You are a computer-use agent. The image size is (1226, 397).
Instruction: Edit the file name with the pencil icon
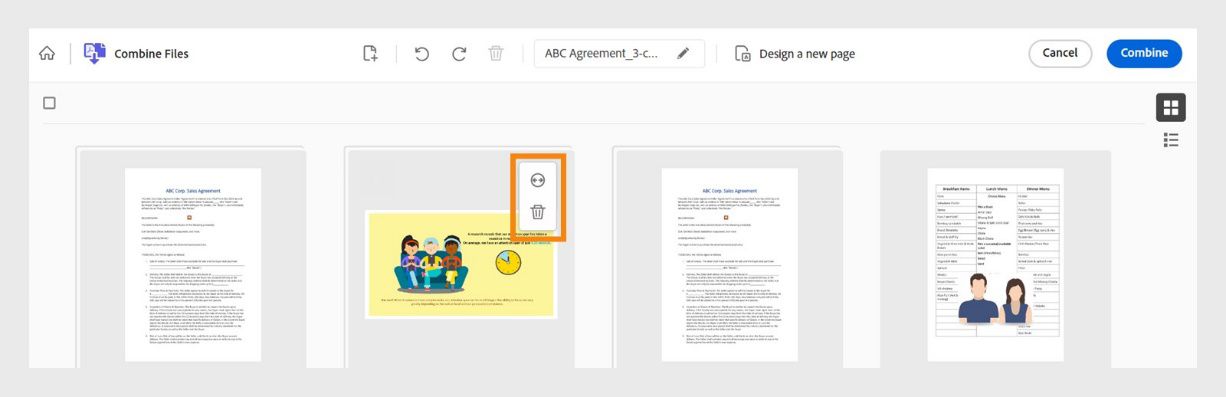(683, 54)
